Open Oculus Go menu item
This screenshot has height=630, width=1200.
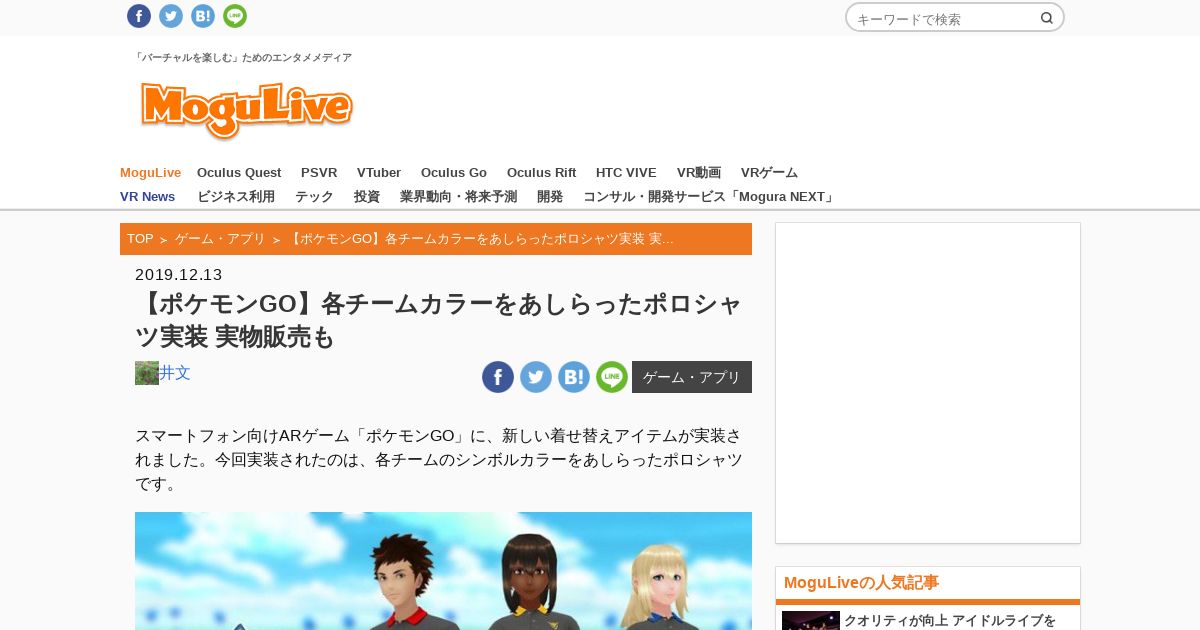click(x=454, y=173)
